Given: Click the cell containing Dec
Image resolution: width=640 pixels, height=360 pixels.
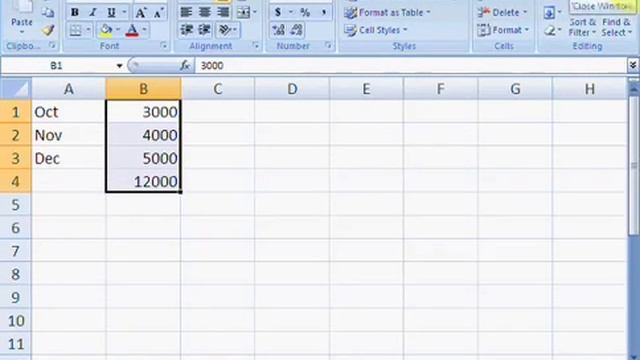Looking at the screenshot, I should 69,158.
